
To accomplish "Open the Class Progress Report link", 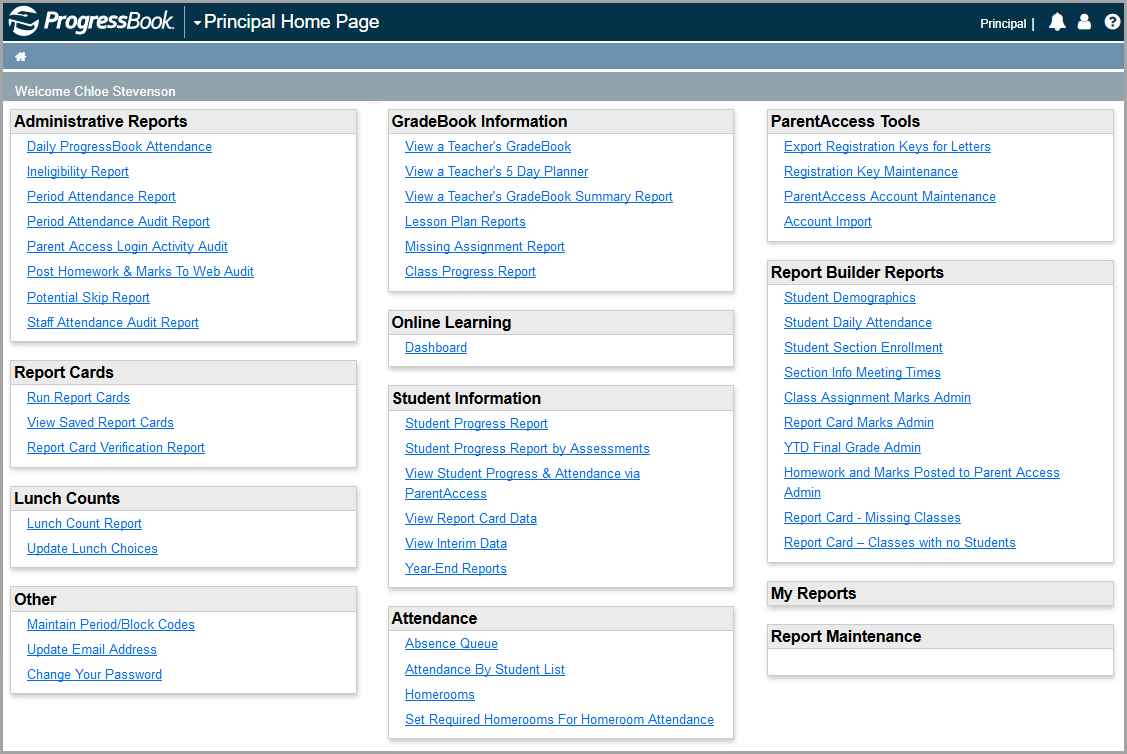I will coord(470,272).
